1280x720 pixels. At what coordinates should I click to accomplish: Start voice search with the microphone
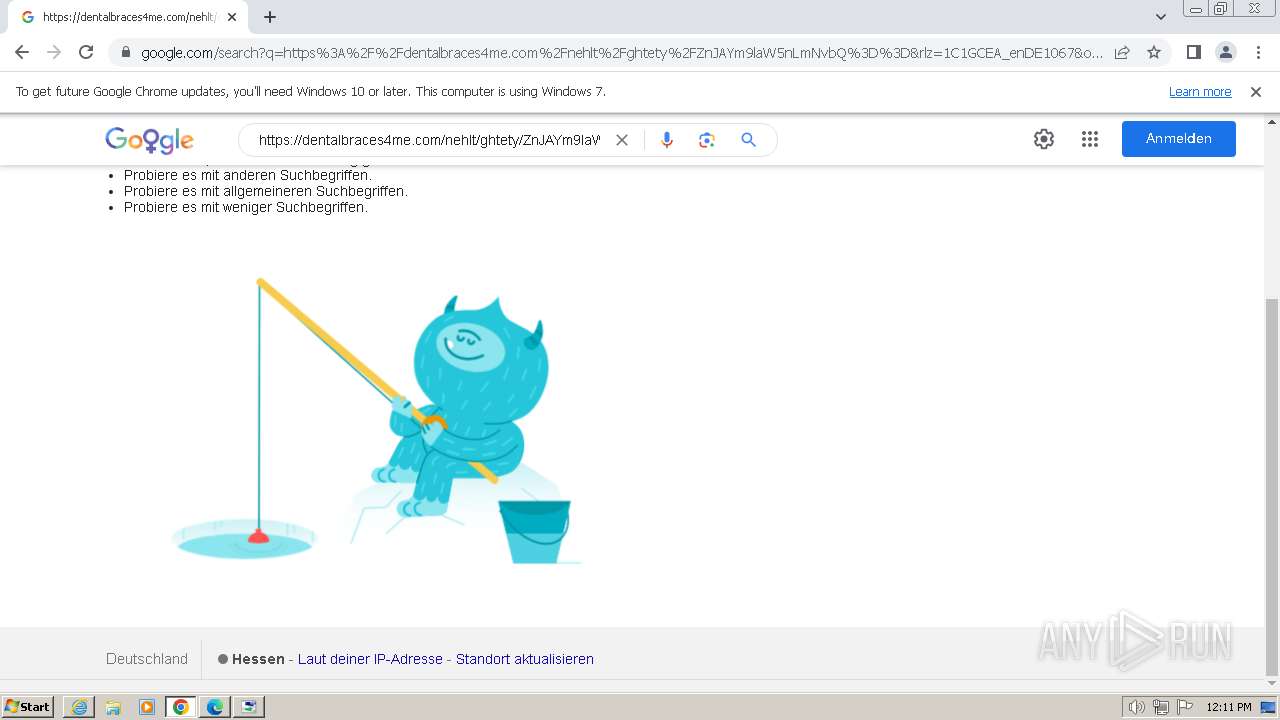[667, 140]
